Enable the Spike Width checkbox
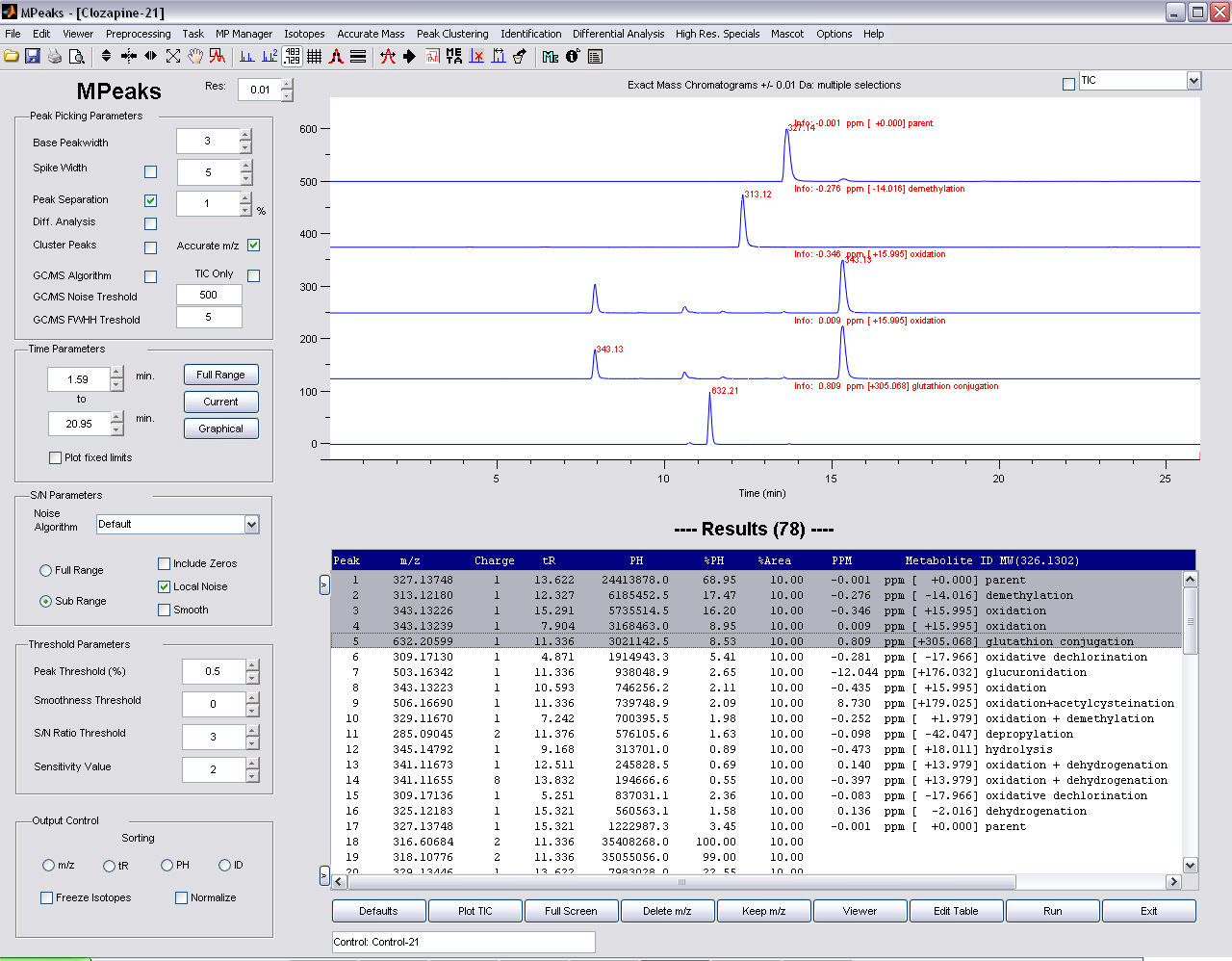The width and height of the screenshot is (1232, 961). pyautogui.click(x=150, y=171)
